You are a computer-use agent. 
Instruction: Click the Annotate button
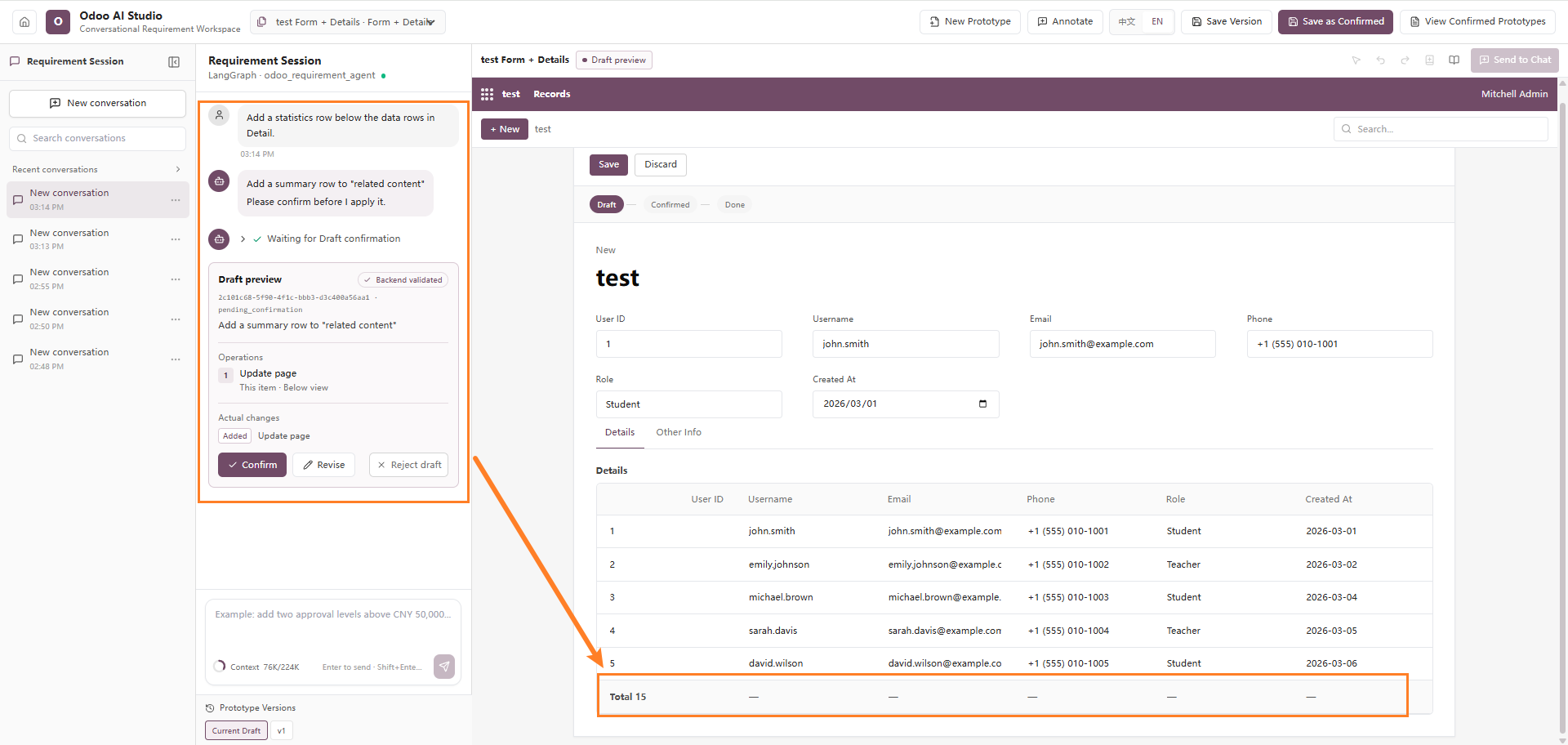point(1065,22)
